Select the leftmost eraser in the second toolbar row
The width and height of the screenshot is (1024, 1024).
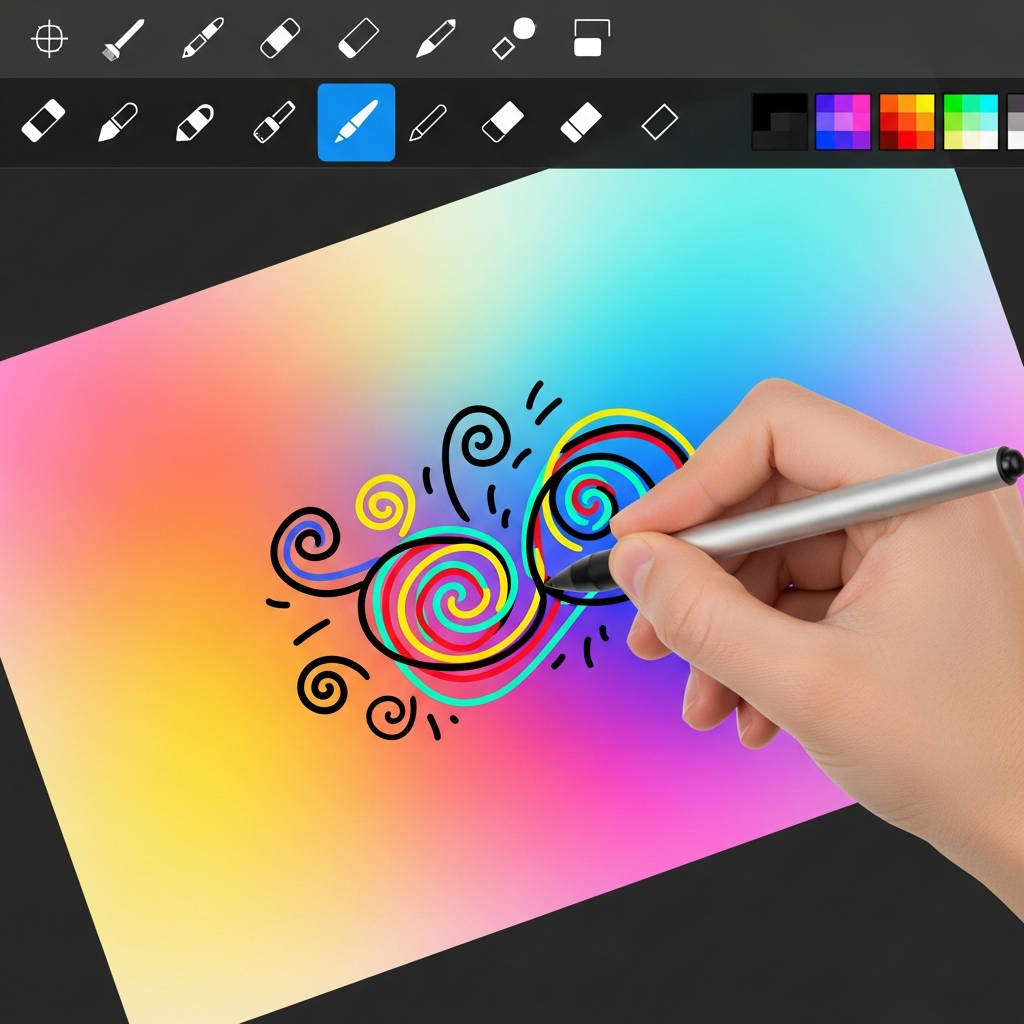43,122
